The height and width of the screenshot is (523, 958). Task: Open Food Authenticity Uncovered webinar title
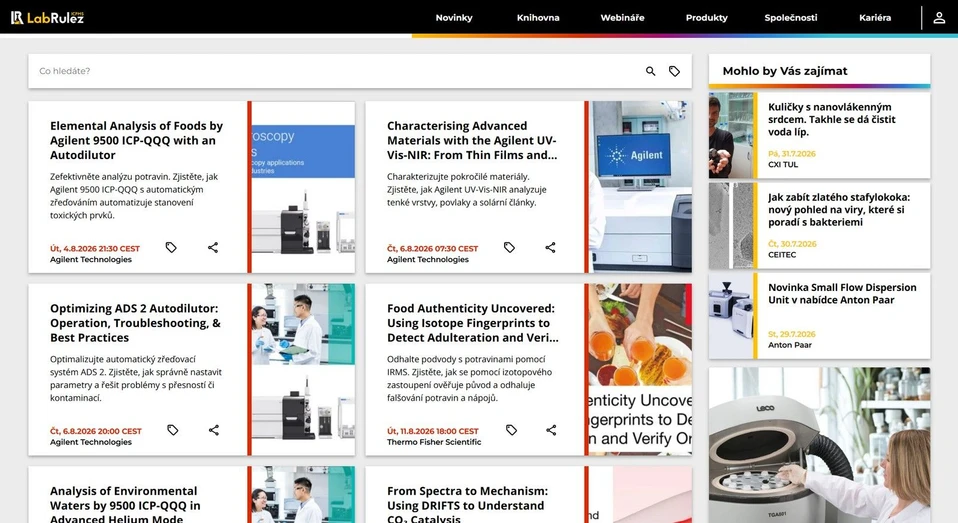pos(472,323)
